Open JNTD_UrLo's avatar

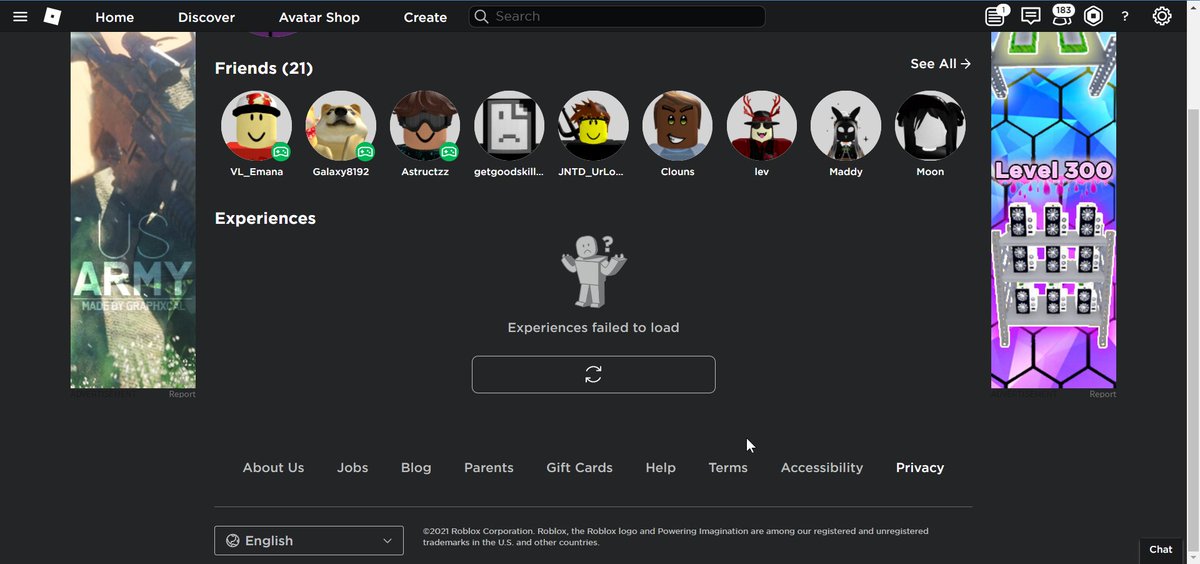pyautogui.click(x=593, y=125)
